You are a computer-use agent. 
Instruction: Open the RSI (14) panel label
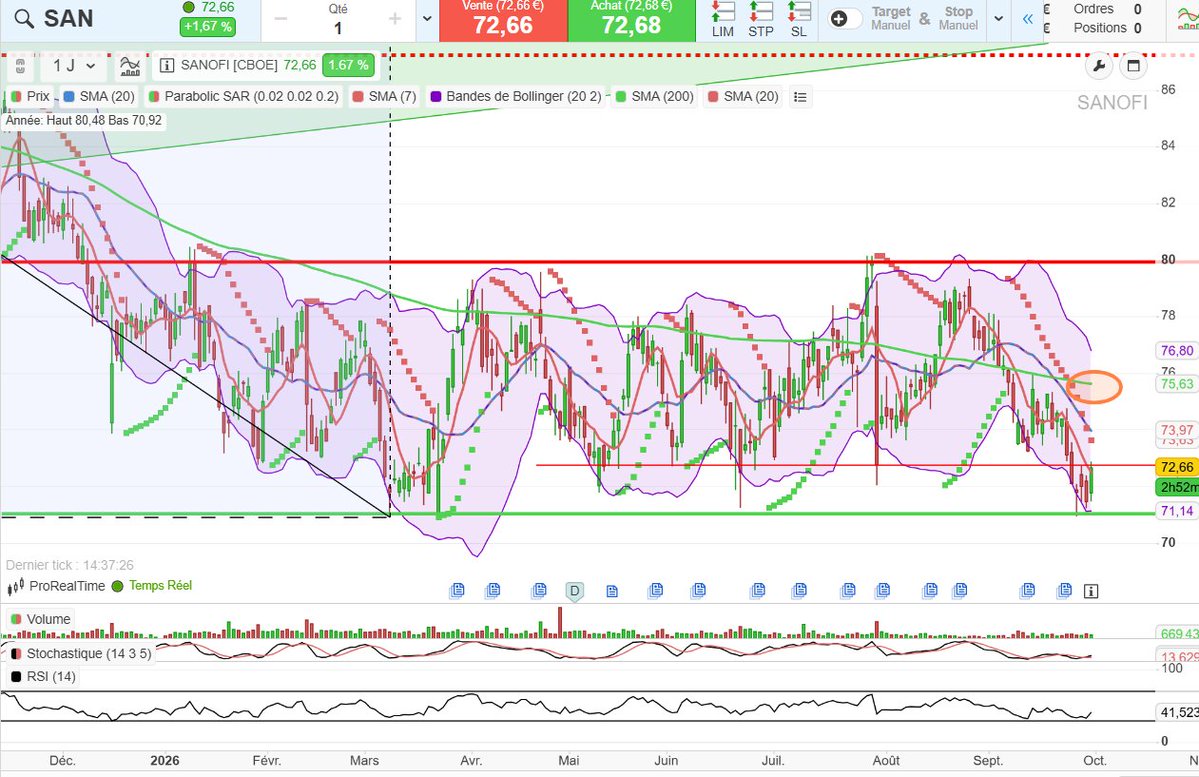click(x=43, y=677)
